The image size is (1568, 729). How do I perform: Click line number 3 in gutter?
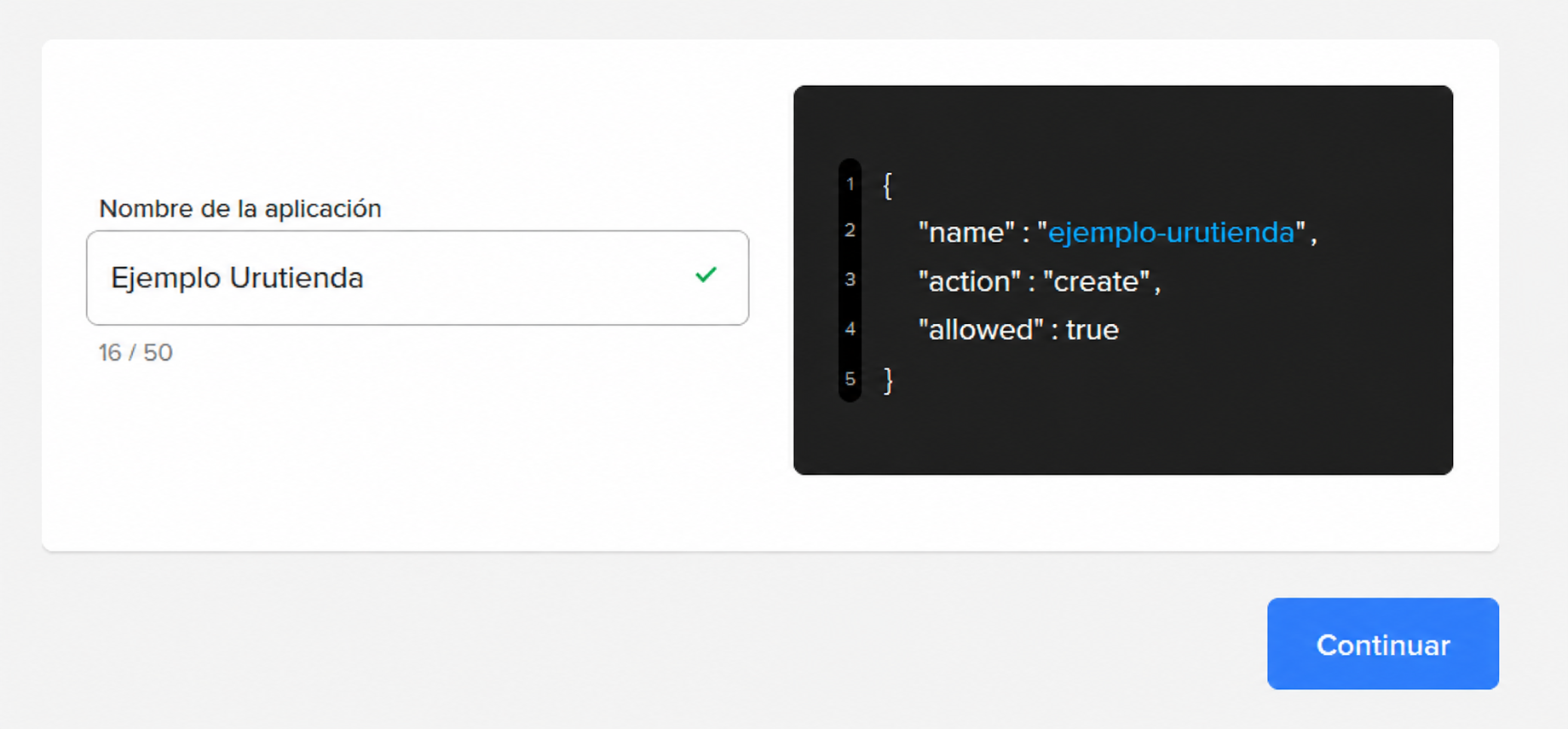850,279
